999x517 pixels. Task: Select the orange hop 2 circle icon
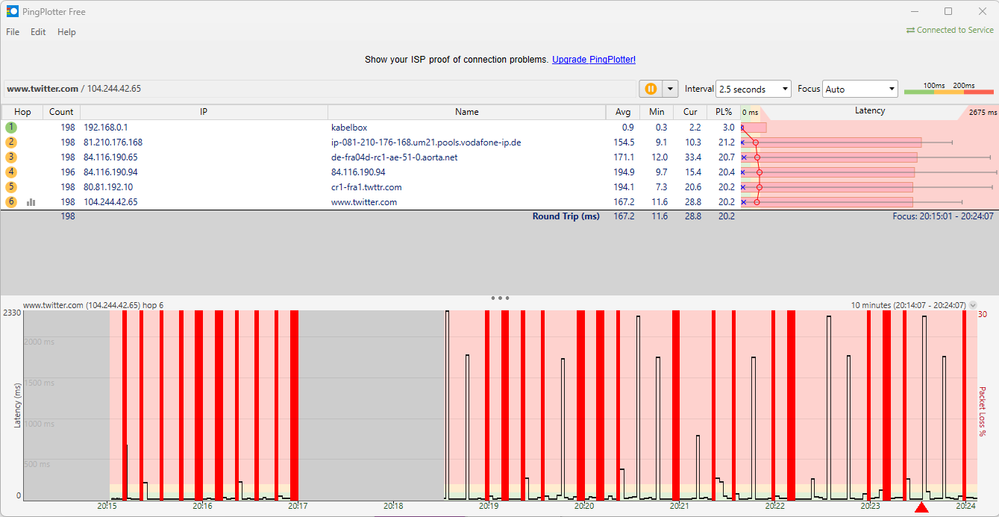[11, 143]
